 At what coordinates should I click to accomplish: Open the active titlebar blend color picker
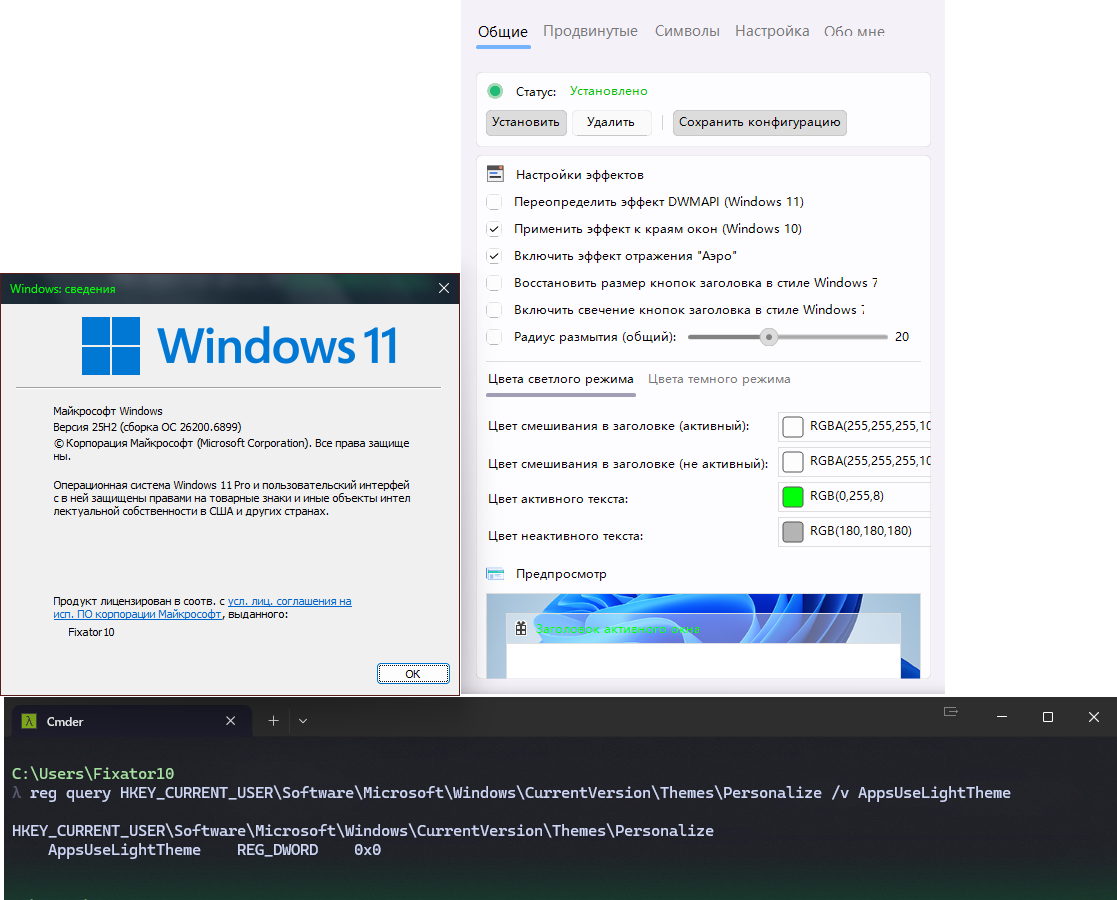pos(793,427)
